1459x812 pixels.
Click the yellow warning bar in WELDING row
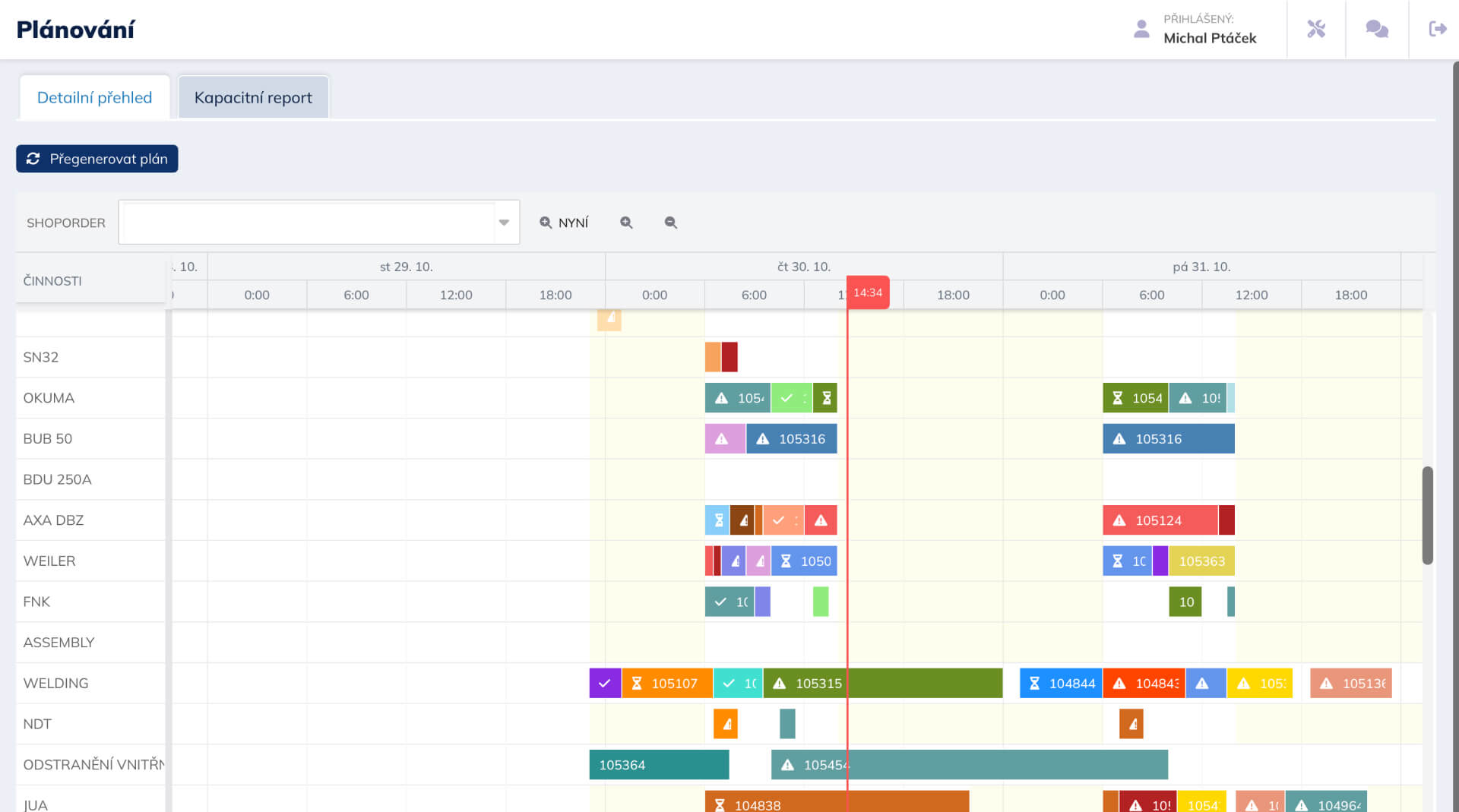click(1259, 683)
